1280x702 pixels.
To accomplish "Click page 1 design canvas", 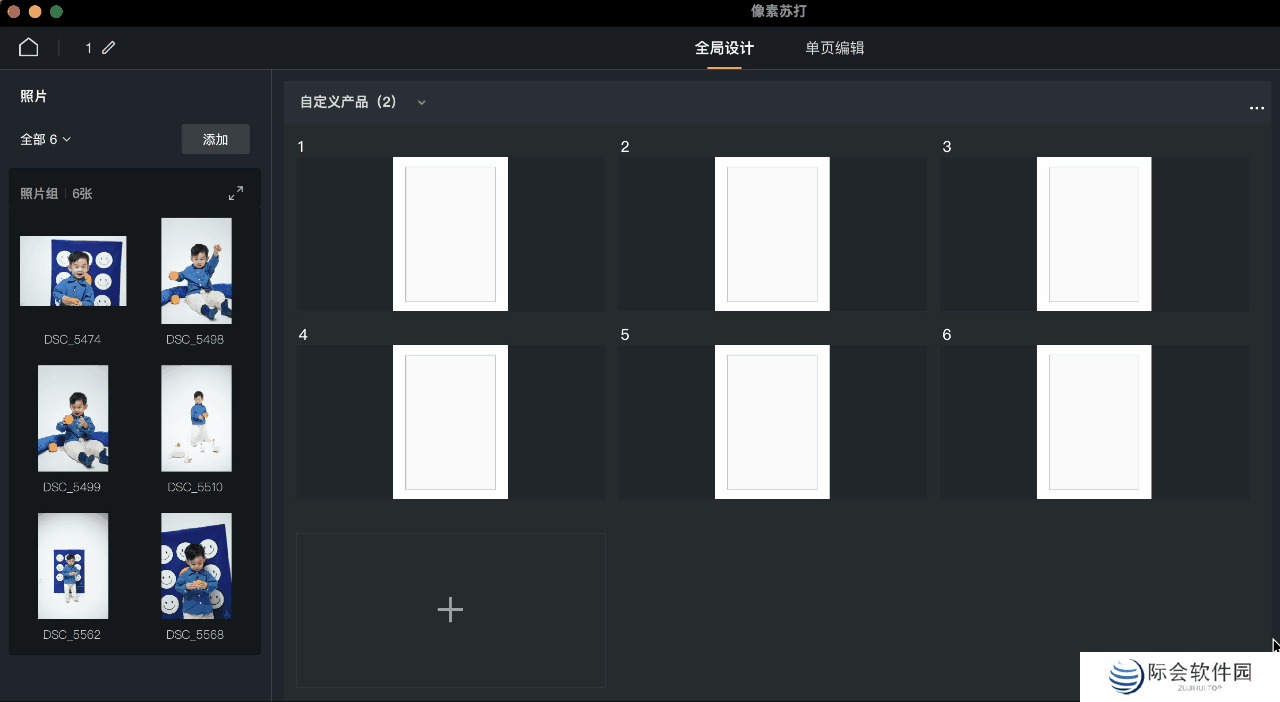I will click(x=450, y=233).
